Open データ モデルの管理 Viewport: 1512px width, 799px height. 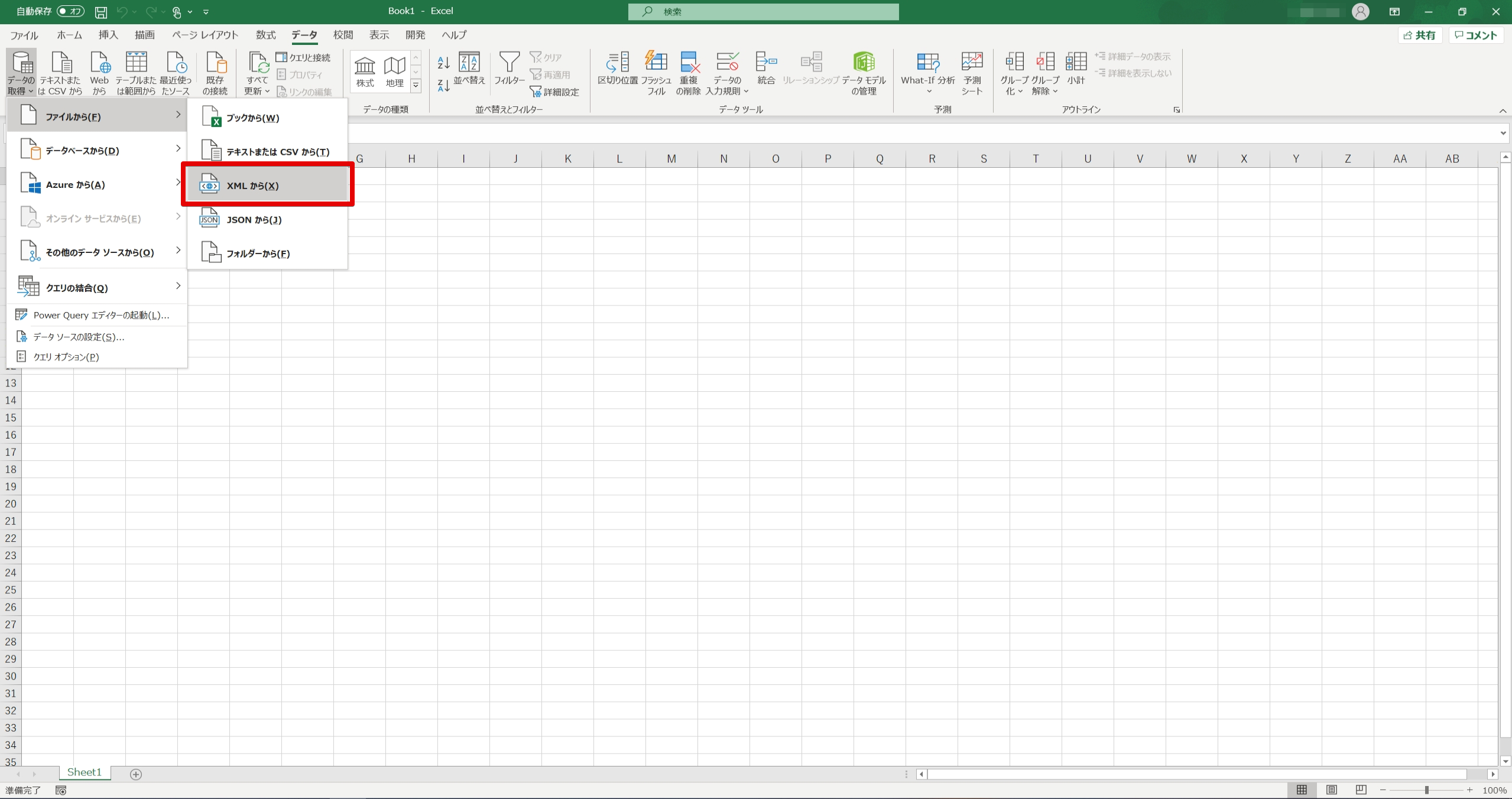864,73
